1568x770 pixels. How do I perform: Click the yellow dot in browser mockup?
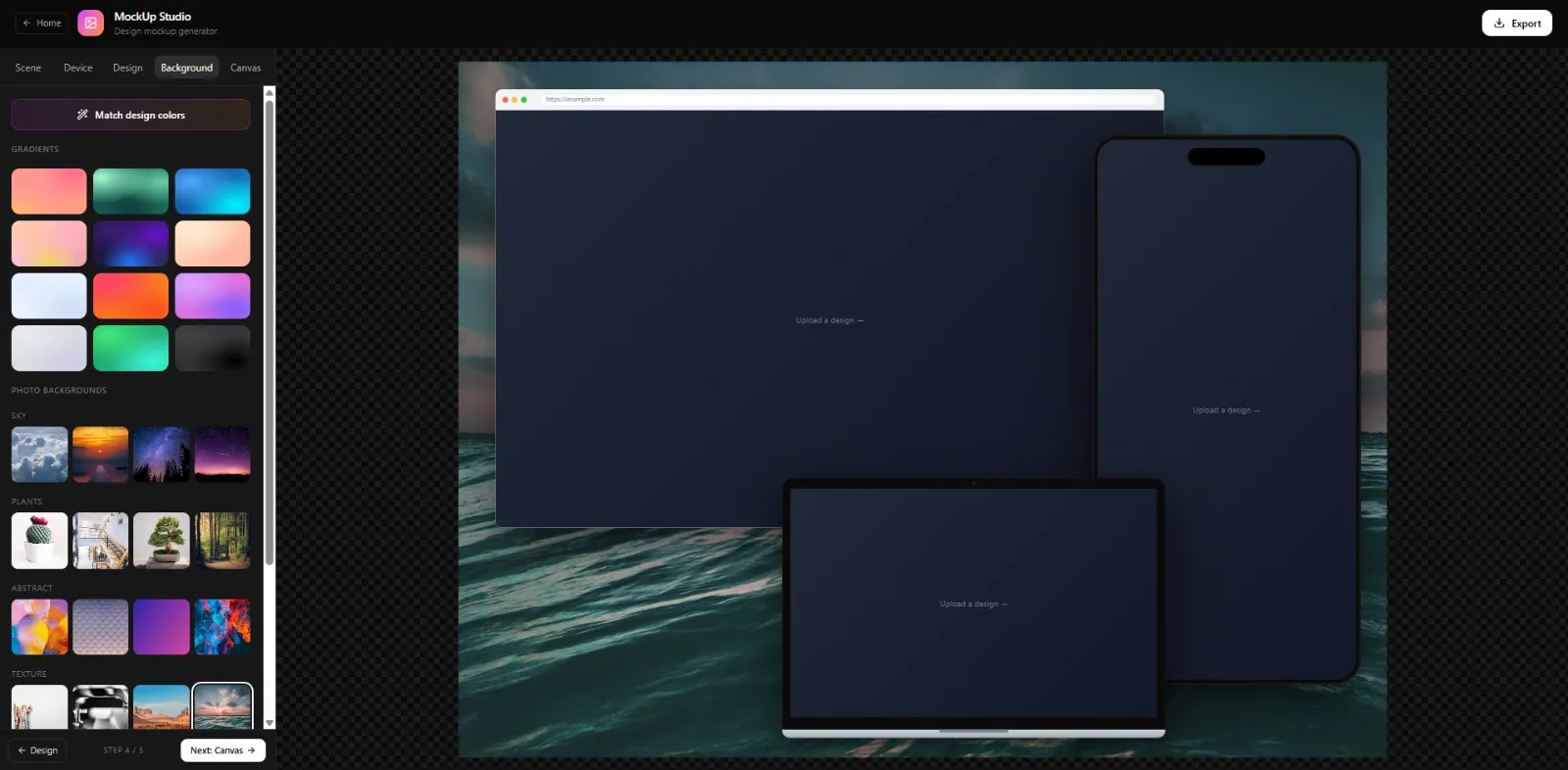[x=514, y=99]
